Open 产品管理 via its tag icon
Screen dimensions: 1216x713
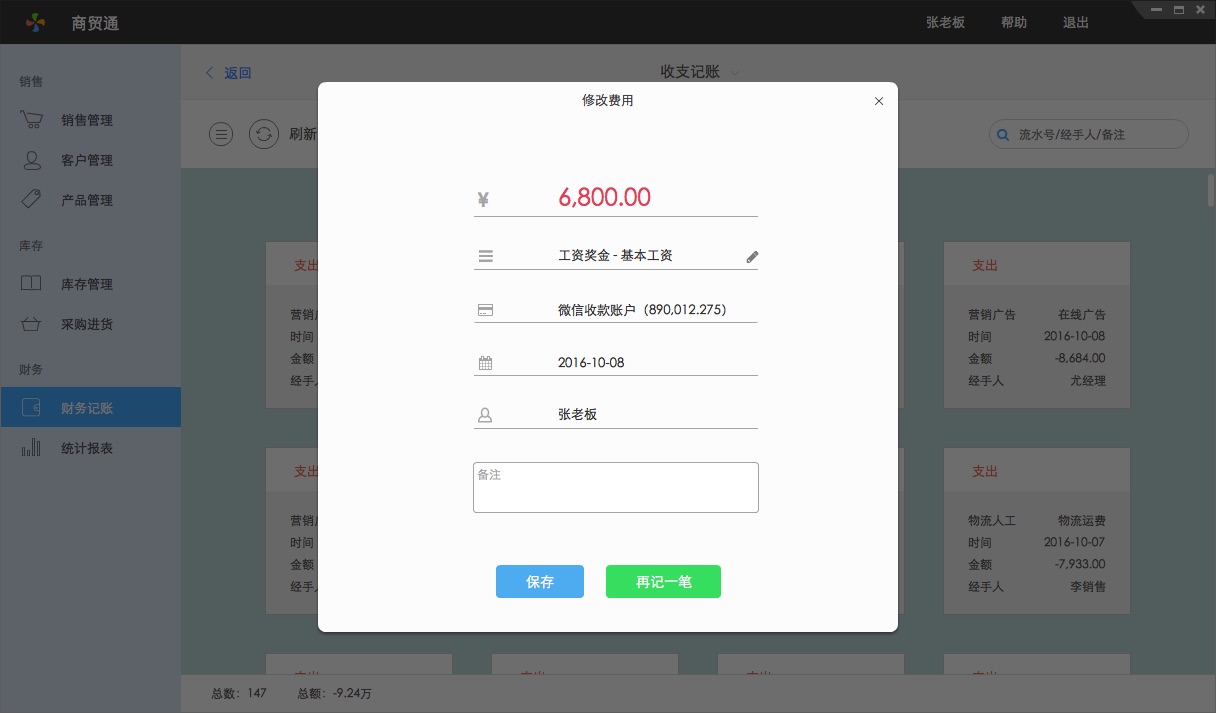[31, 199]
